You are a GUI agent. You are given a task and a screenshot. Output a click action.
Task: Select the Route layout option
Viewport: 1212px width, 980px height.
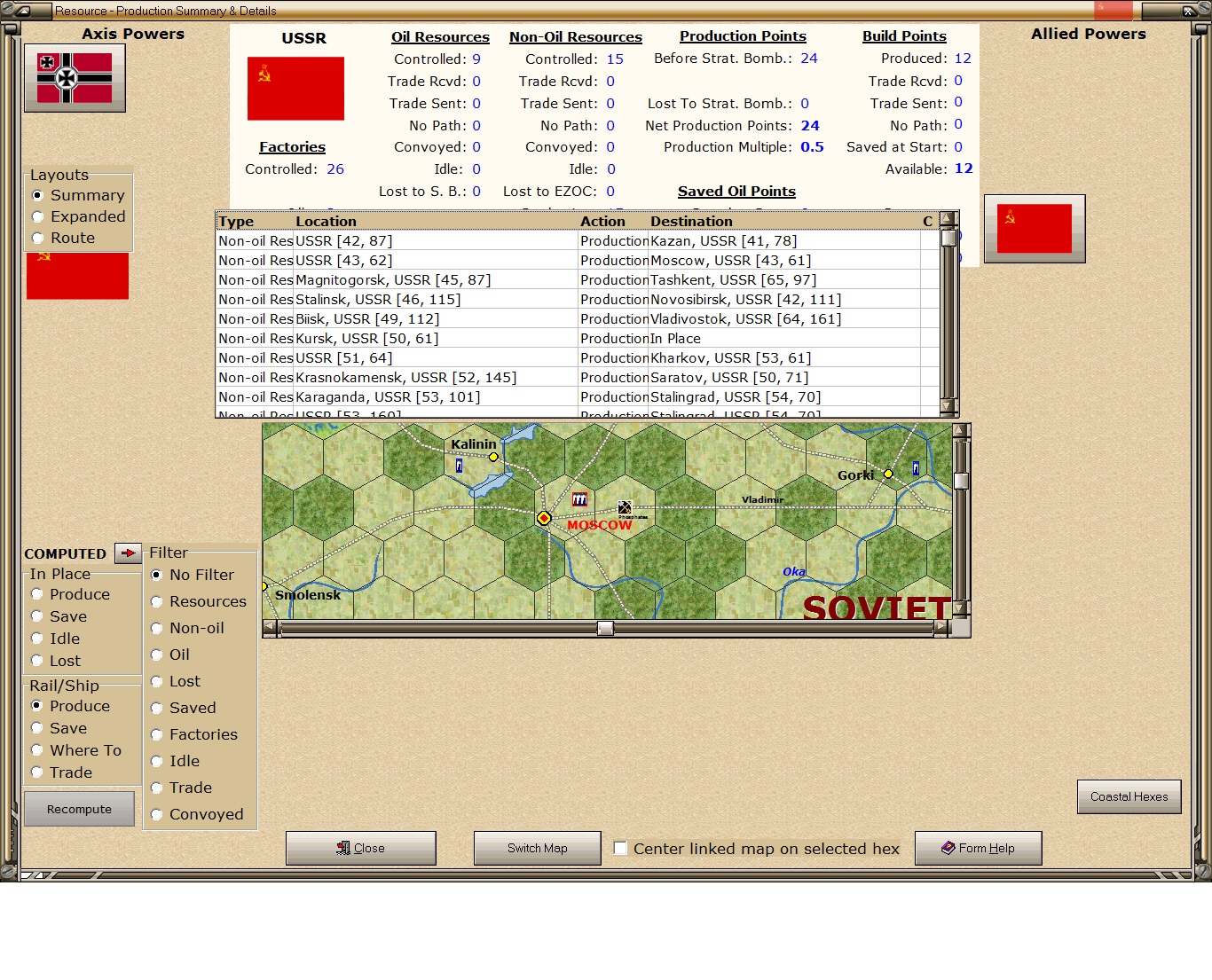click(63, 238)
